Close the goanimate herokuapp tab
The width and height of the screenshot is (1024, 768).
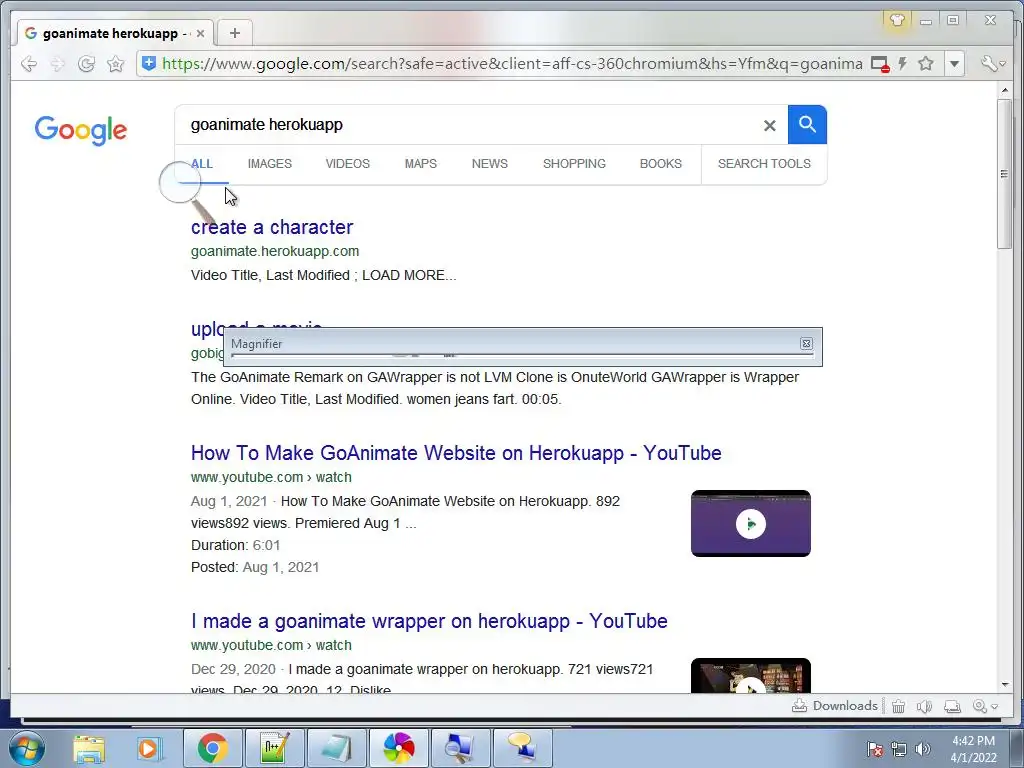click(200, 33)
